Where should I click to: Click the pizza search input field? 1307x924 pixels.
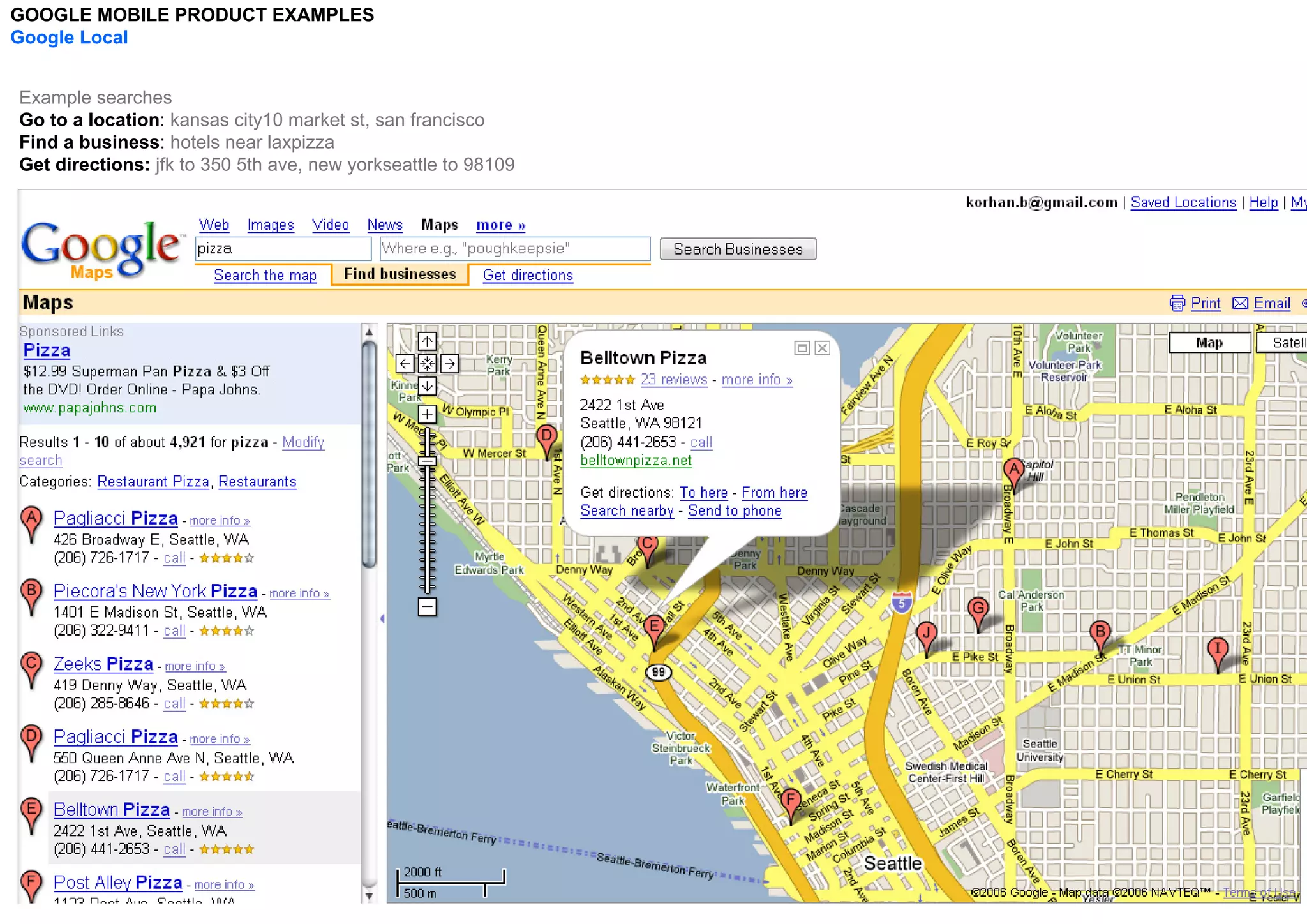283,248
